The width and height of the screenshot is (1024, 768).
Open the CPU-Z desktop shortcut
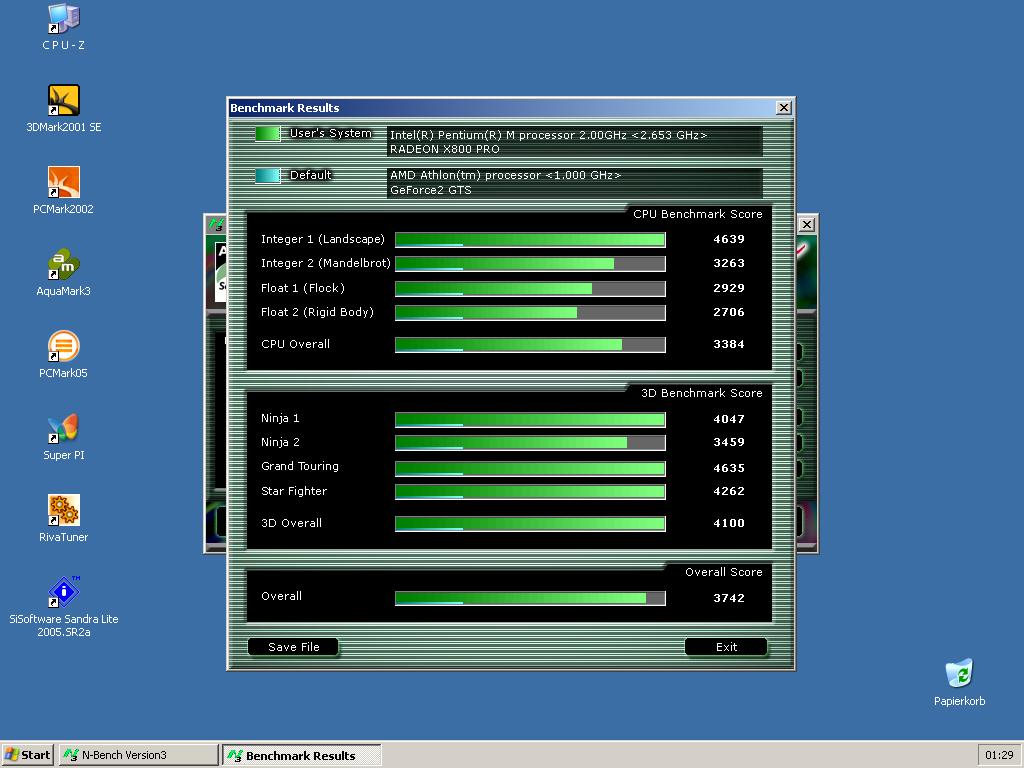pyautogui.click(x=63, y=19)
